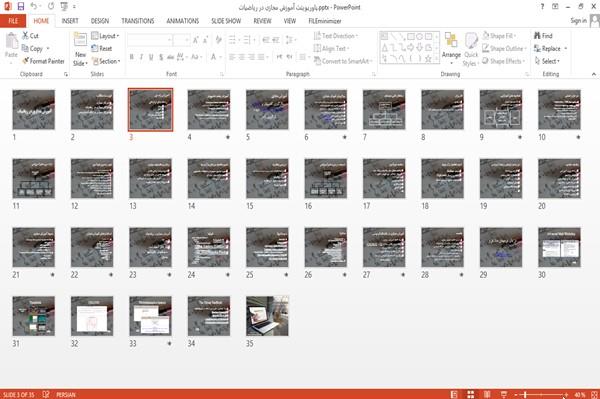Click the Cut scissors icon
This screenshot has width=600, height=399.
click(x=25, y=36)
